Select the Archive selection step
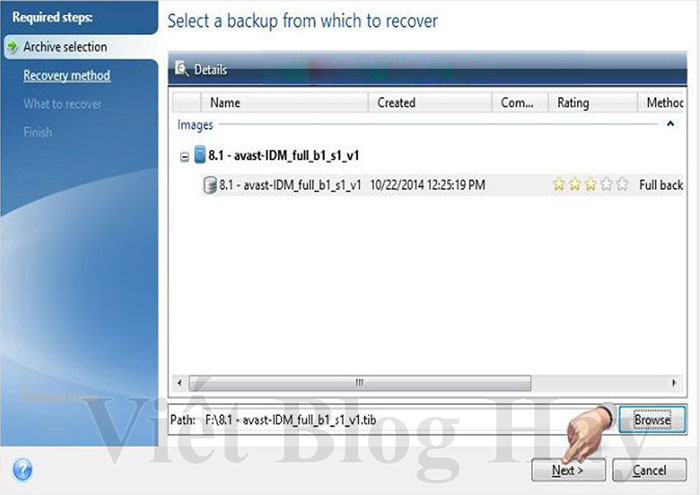Viewport: 700px width, 495px height. 65,46
